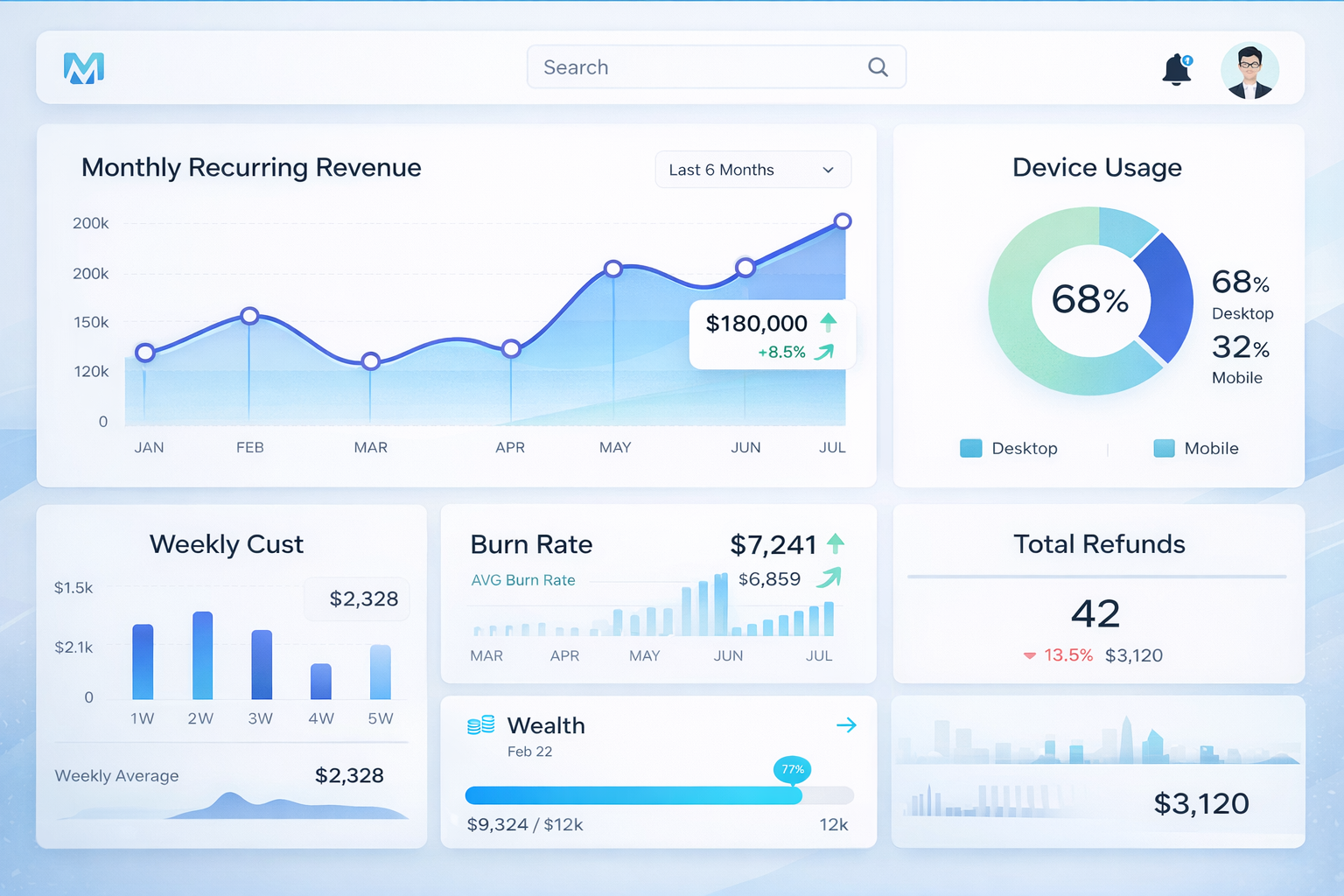Image resolution: width=1344 pixels, height=896 pixels.
Task: Click the Weekly Average link
Action: tap(116, 776)
